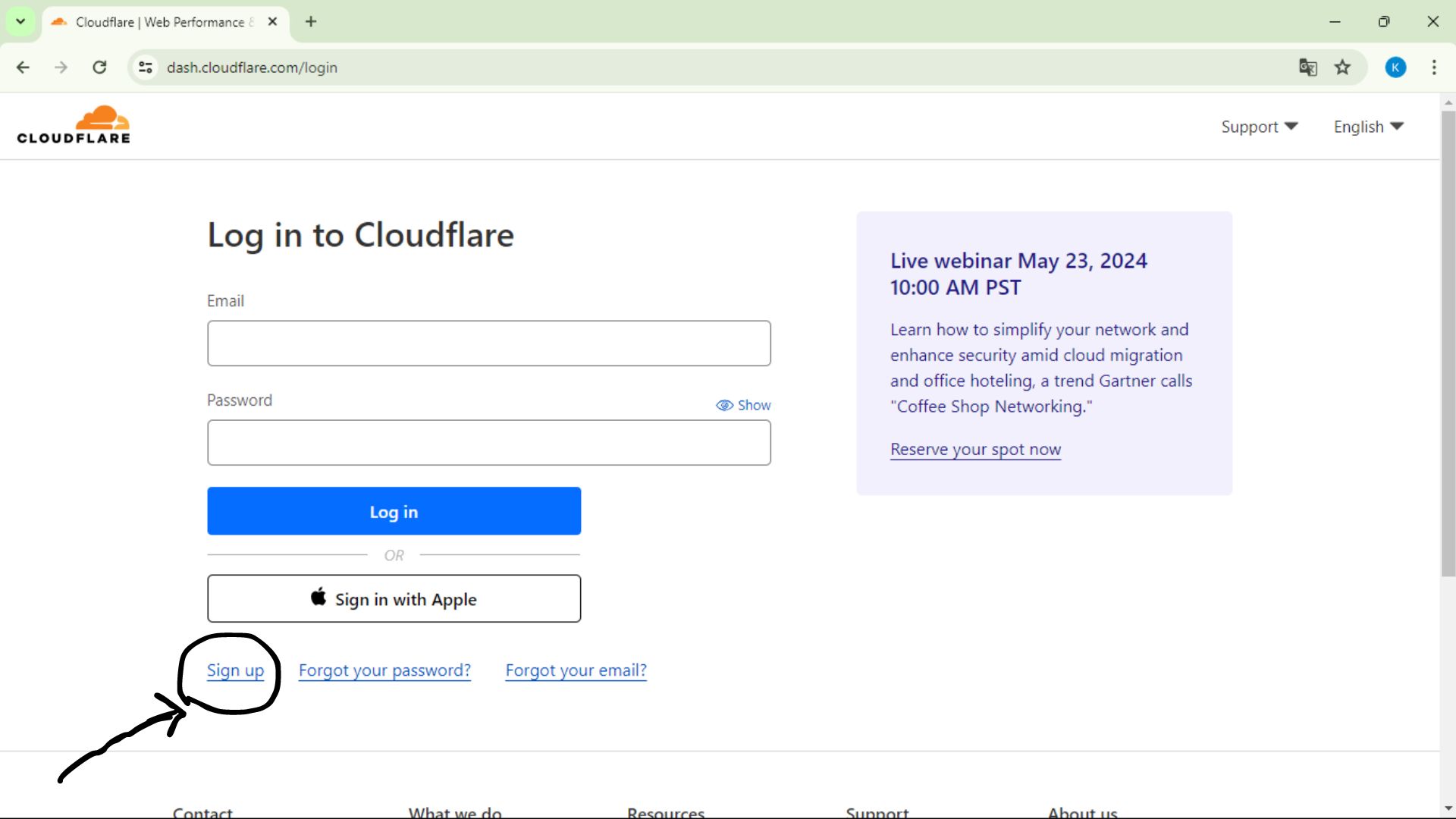The width and height of the screenshot is (1456, 819).
Task: Open the Chrome three-dot menu
Action: coord(1433,67)
